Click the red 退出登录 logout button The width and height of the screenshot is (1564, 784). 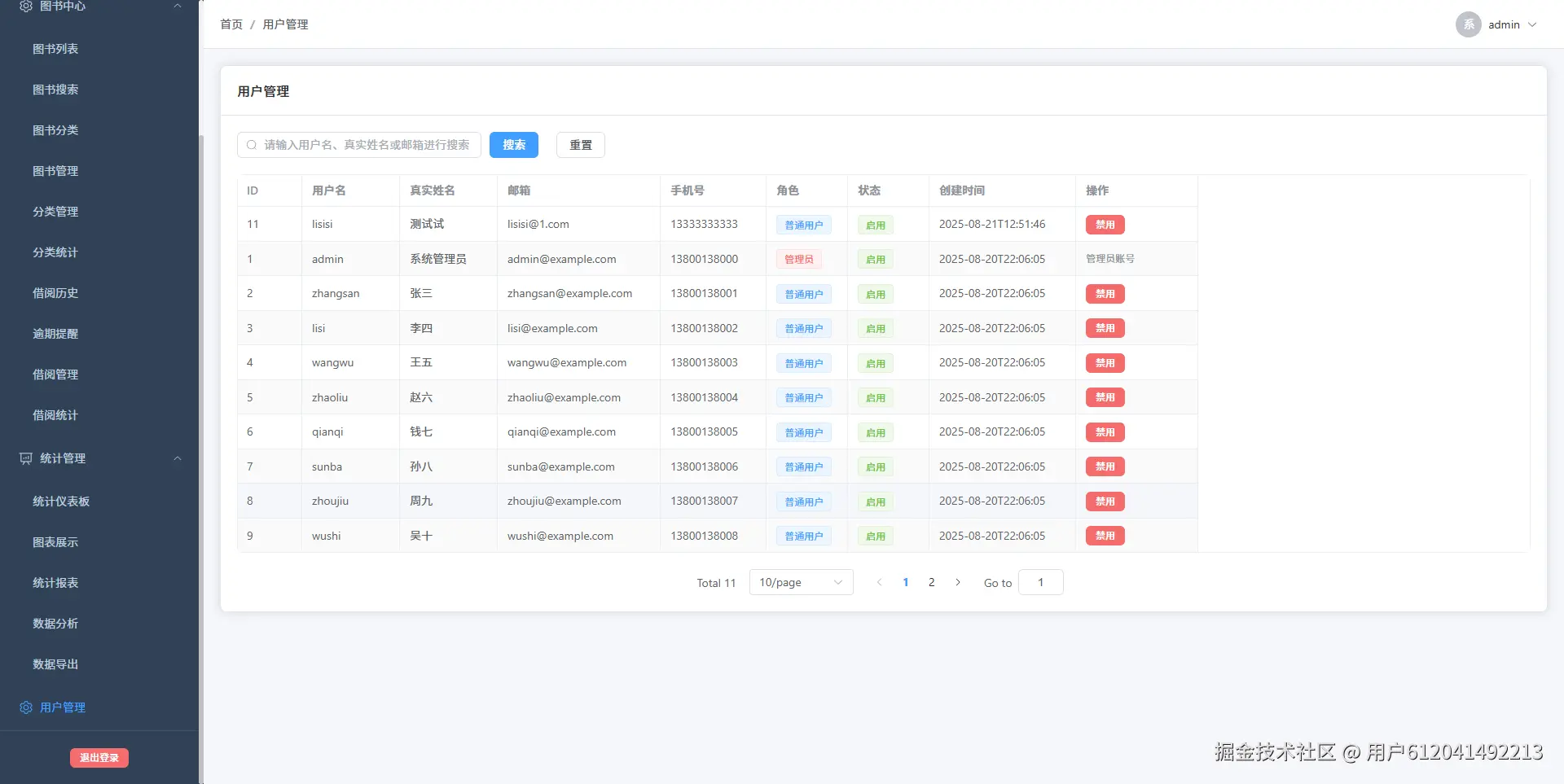click(x=99, y=758)
